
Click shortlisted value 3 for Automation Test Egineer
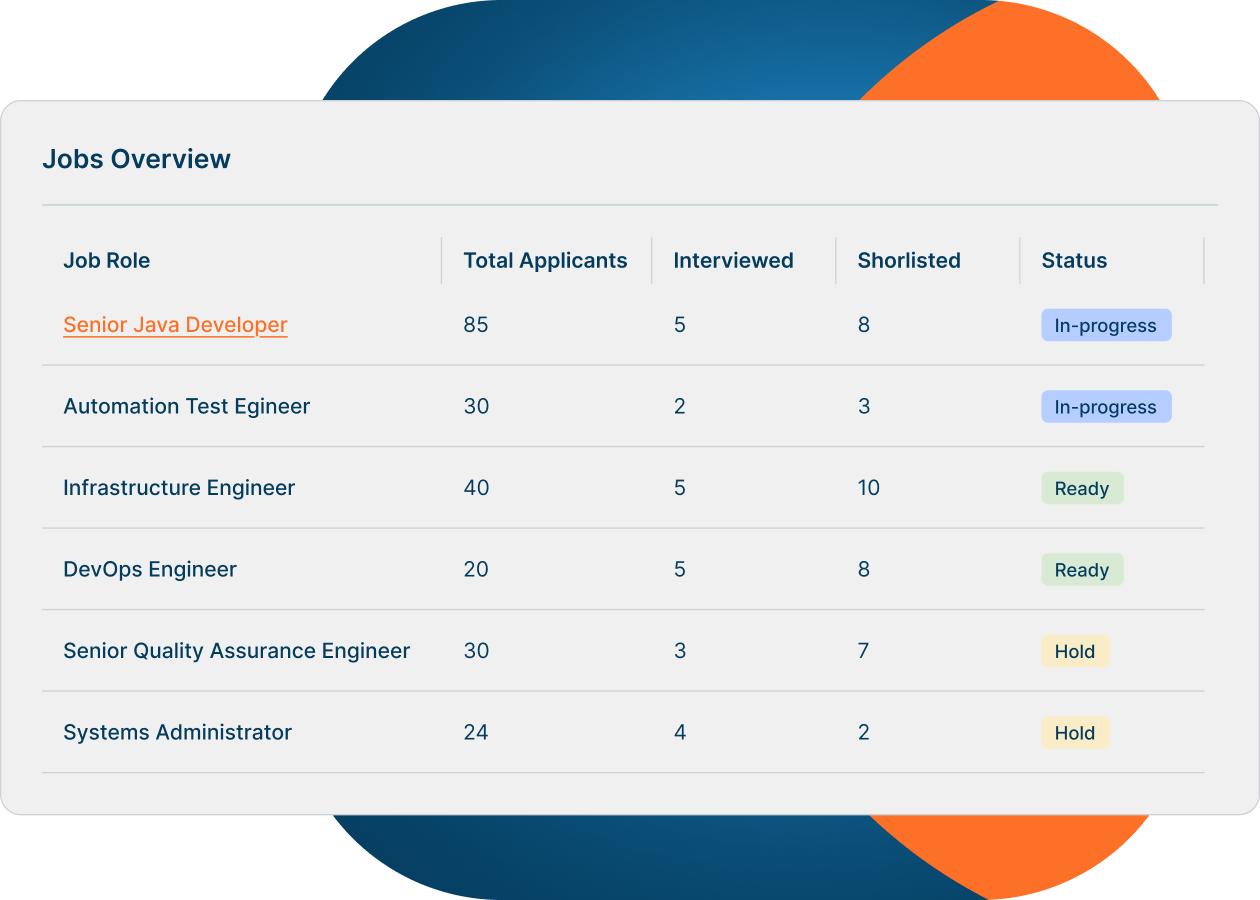pos(864,406)
